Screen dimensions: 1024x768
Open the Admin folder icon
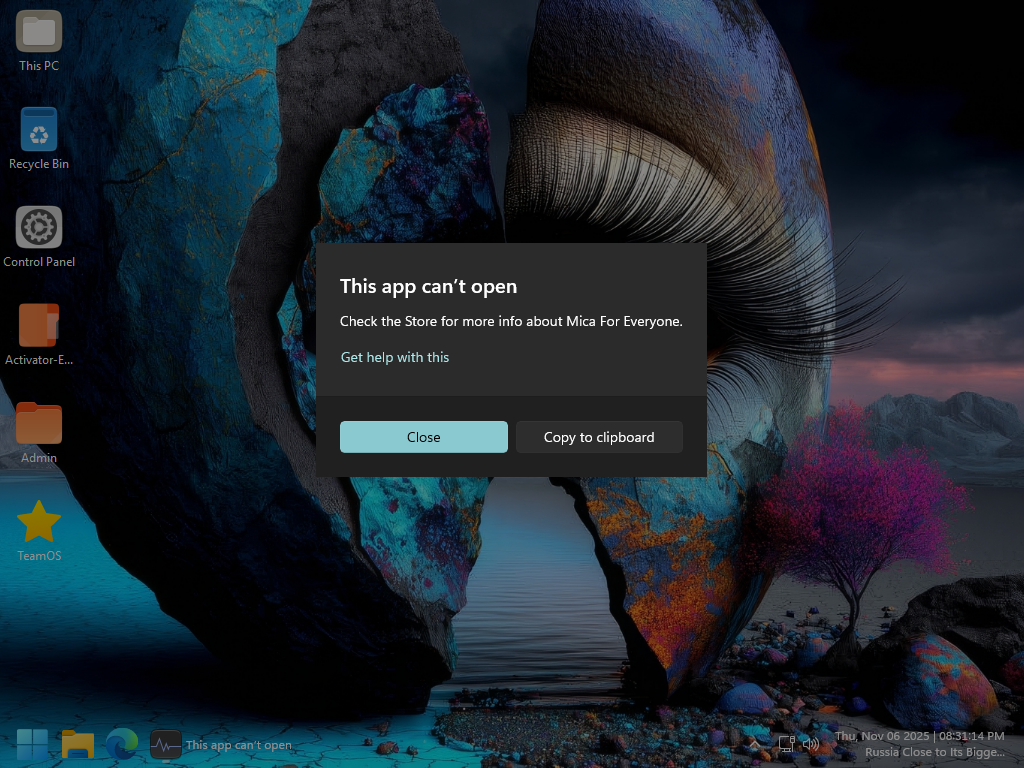tap(39, 433)
